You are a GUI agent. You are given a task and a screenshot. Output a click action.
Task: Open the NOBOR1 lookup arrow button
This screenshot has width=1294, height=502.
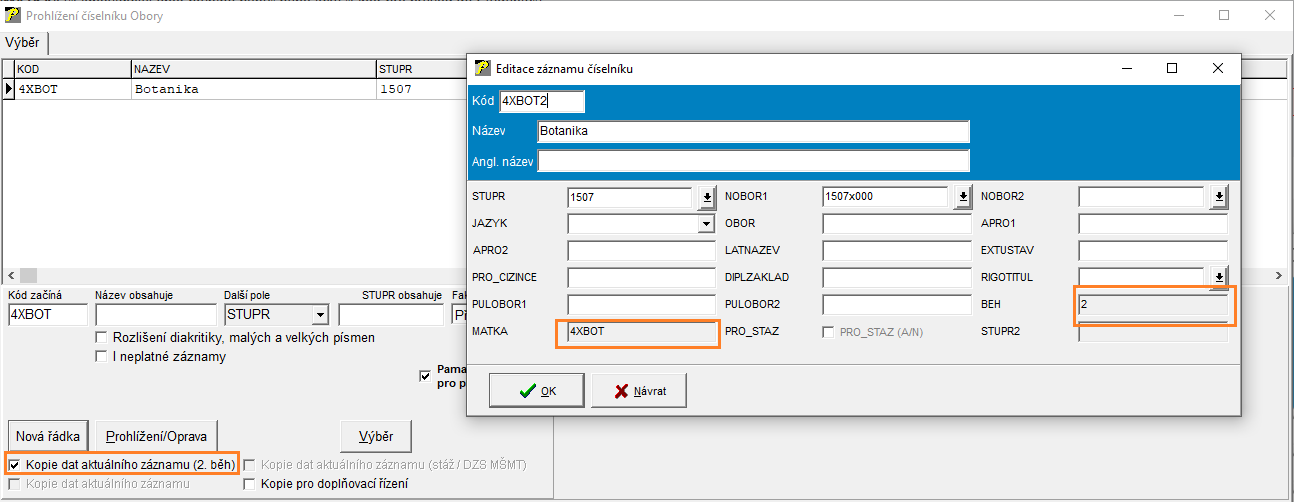tap(961, 197)
